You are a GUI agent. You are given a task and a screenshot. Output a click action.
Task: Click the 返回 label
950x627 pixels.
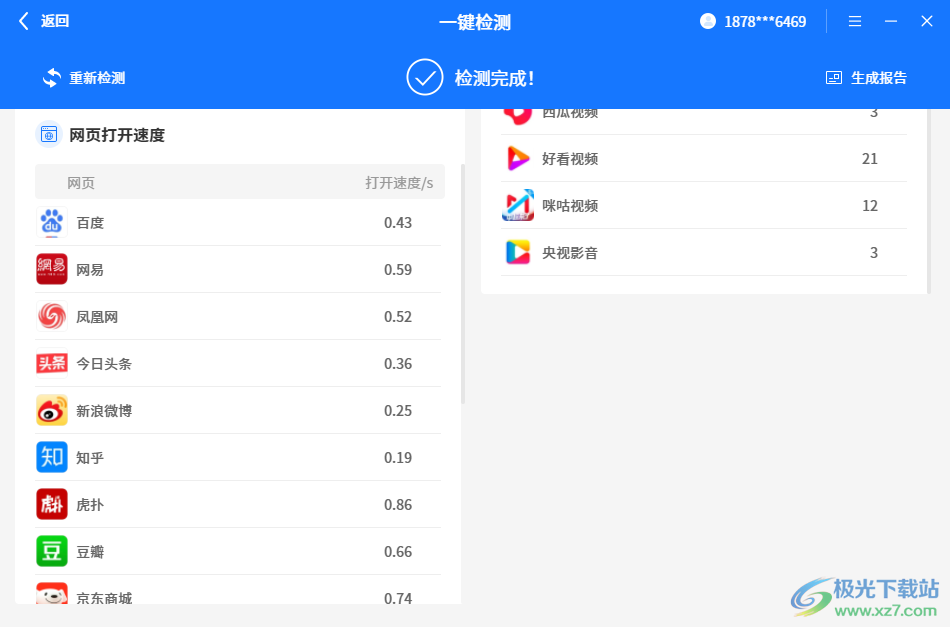[55, 21]
